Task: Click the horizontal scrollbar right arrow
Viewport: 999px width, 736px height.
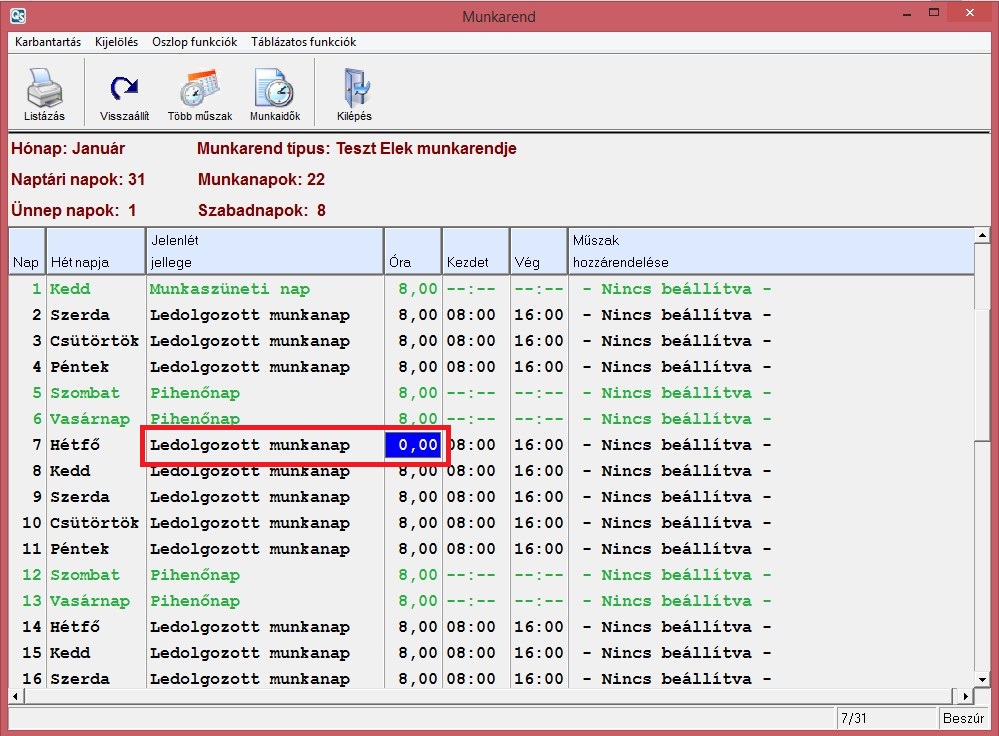Action: tap(965, 696)
